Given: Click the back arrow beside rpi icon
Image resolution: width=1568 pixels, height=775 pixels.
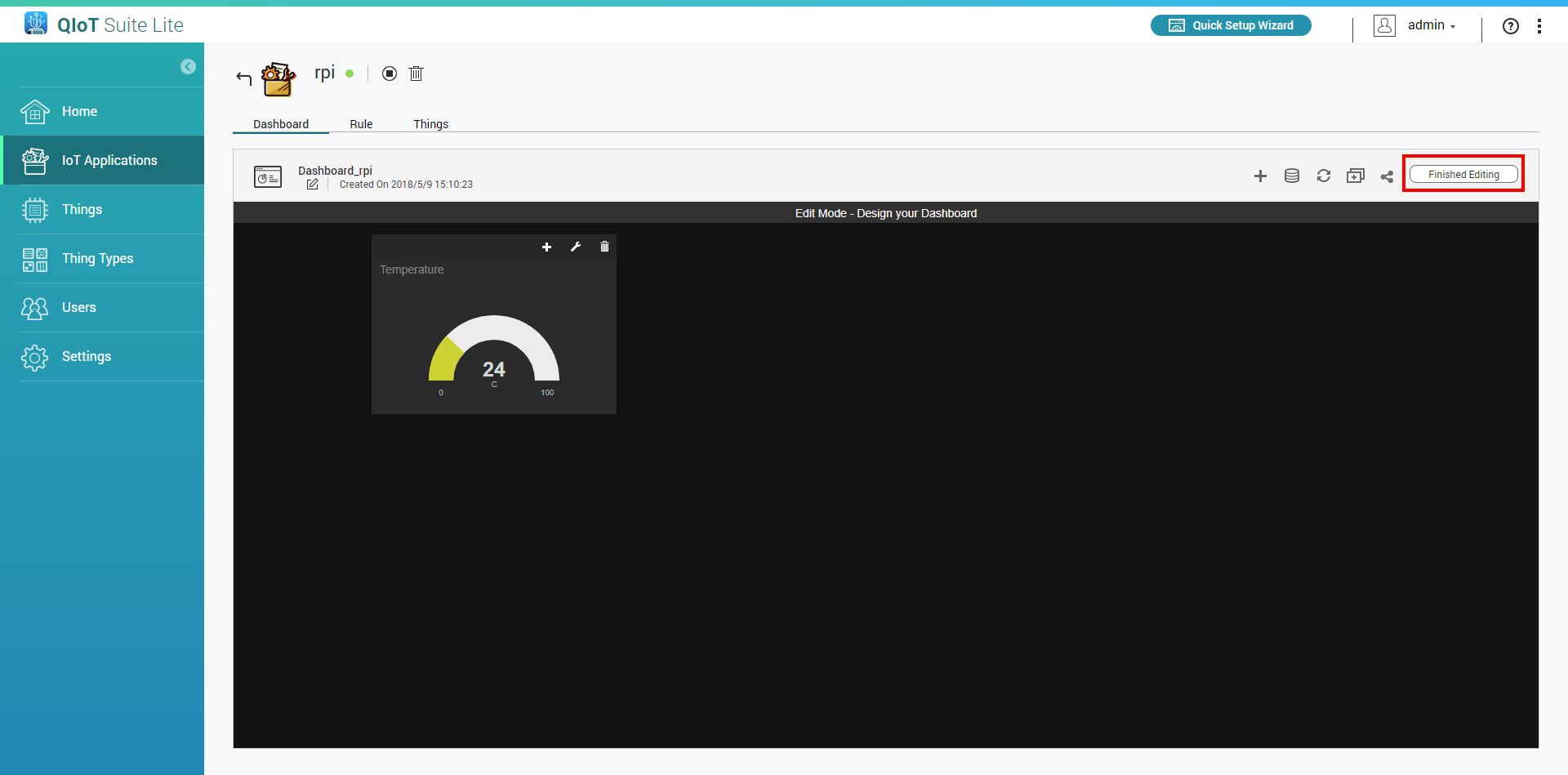Looking at the screenshot, I should [243, 78].
